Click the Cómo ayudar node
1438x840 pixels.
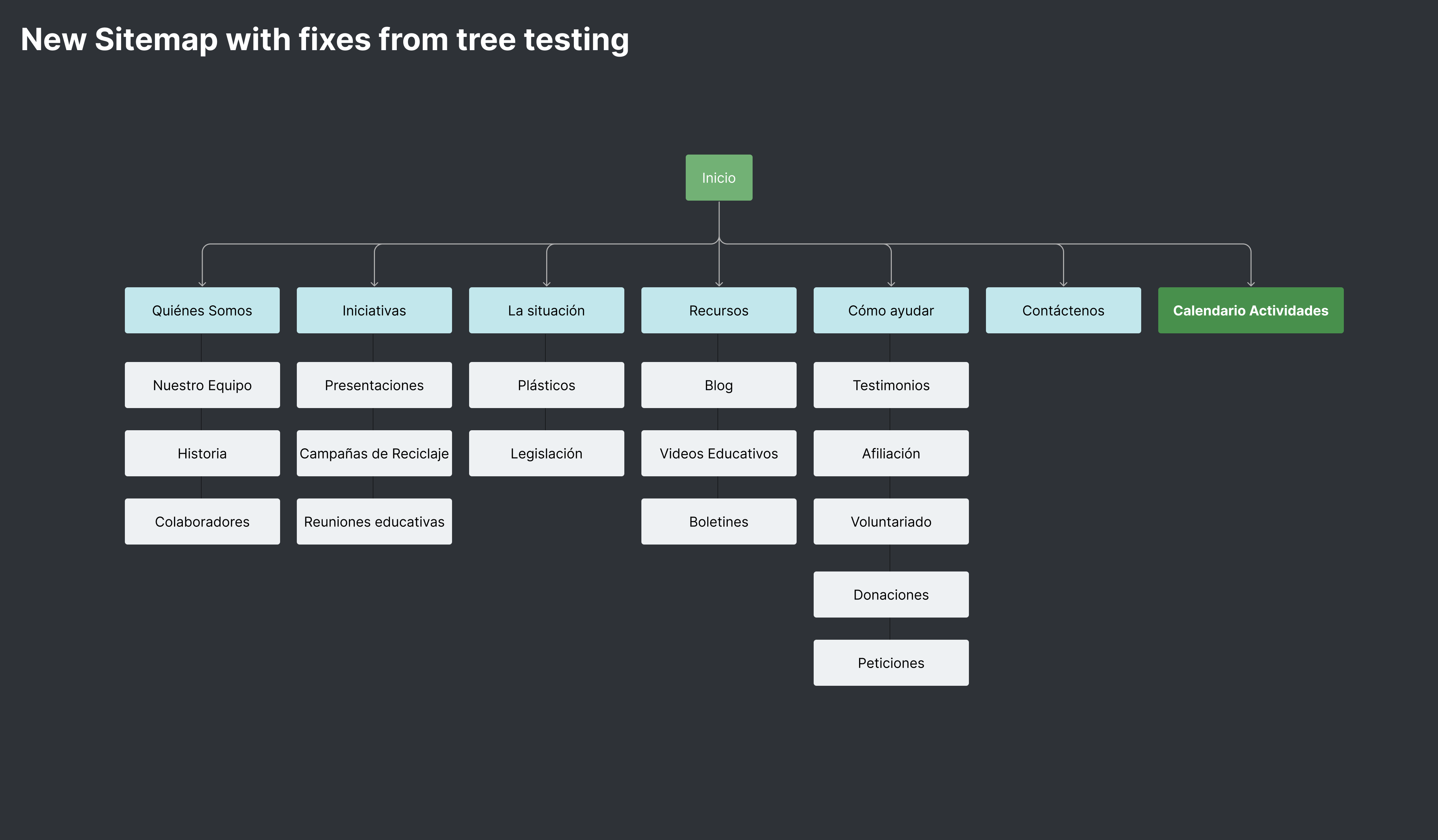pos(891,310)
